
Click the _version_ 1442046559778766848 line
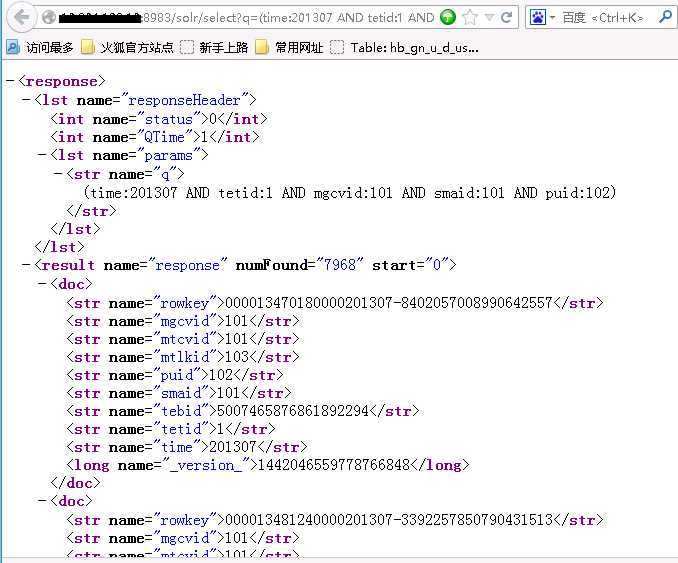pos(268,465)
